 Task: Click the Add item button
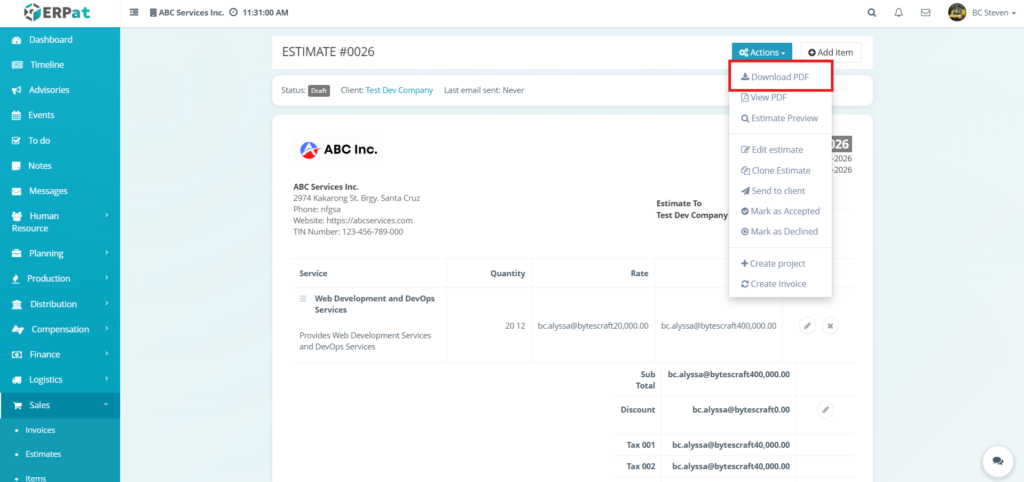pos(830,52)
